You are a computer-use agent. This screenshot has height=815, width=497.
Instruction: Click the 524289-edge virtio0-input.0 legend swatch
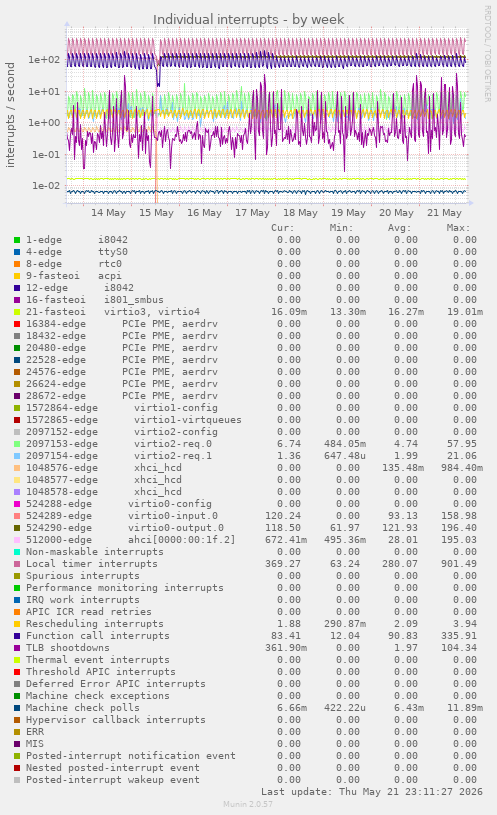[x=17, y=516]
